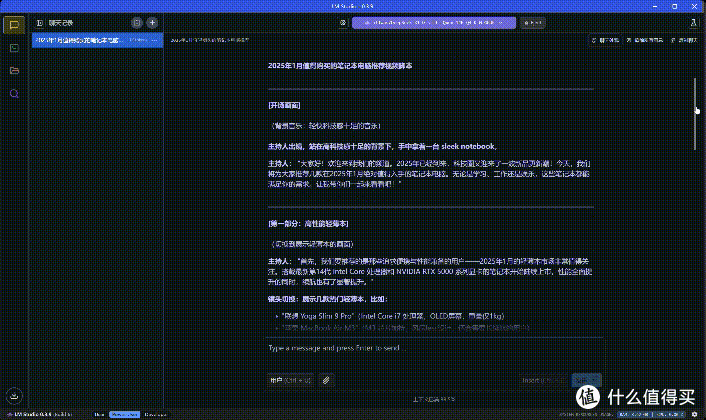Click the Eject model button
Image resolution: width=706 pixels, height=420 pixels.
click(533, 23)
